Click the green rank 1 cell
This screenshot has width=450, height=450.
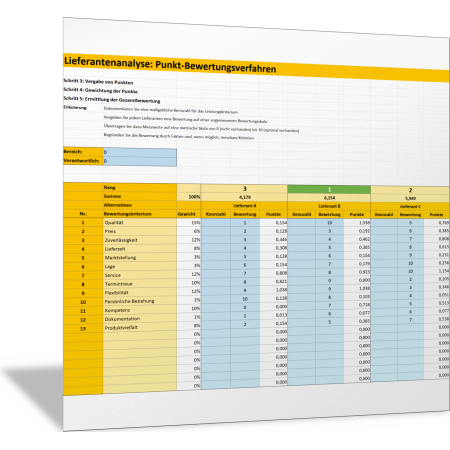[329, 189]
